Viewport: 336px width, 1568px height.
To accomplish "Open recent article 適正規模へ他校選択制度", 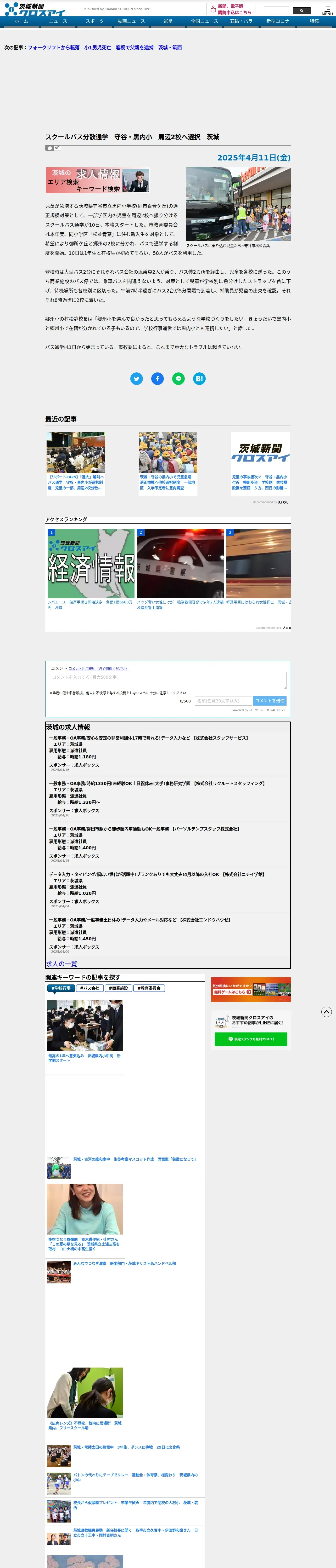I will 168,464.
